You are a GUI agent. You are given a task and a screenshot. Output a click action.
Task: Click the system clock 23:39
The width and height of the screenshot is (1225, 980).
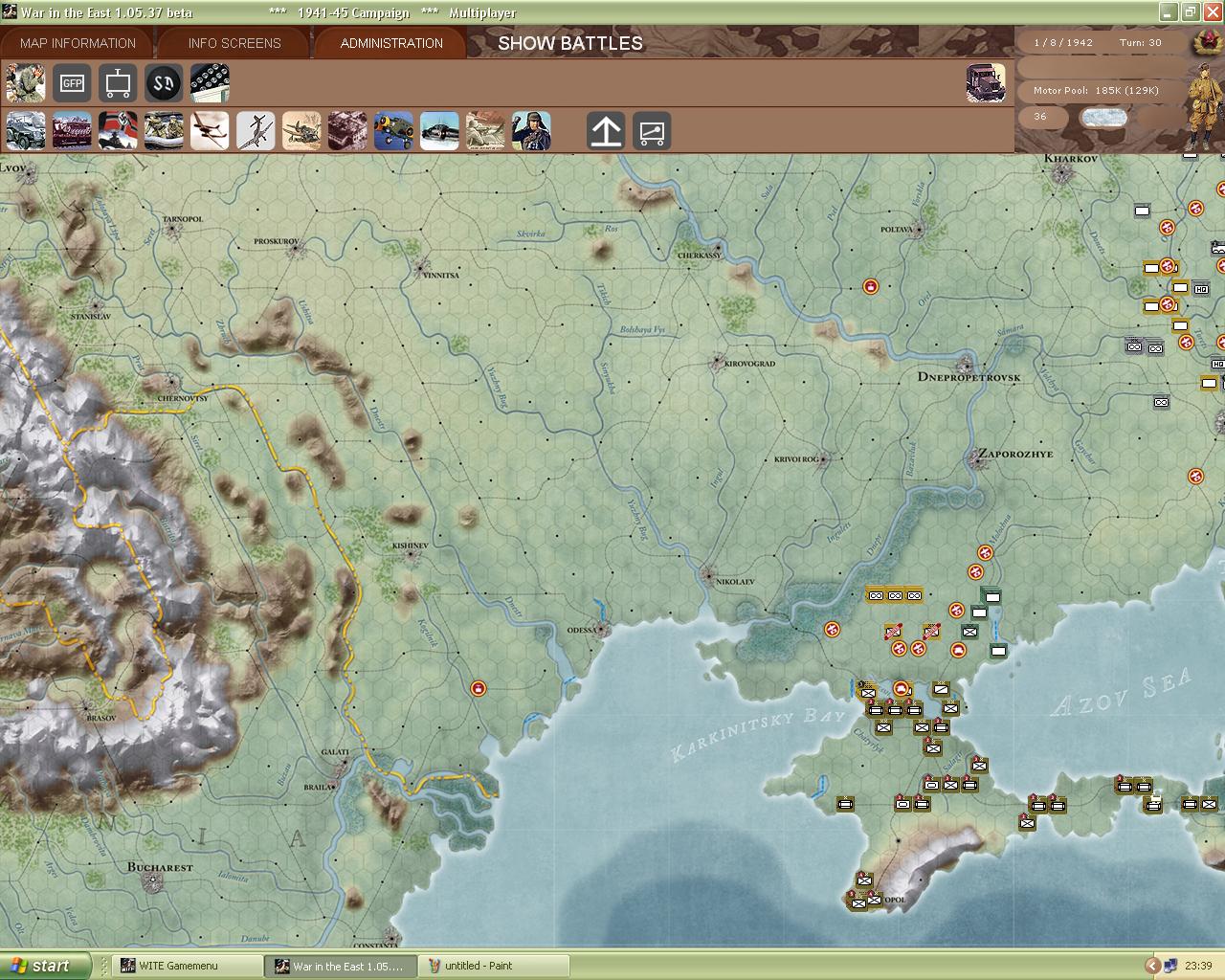[1198, 966]
